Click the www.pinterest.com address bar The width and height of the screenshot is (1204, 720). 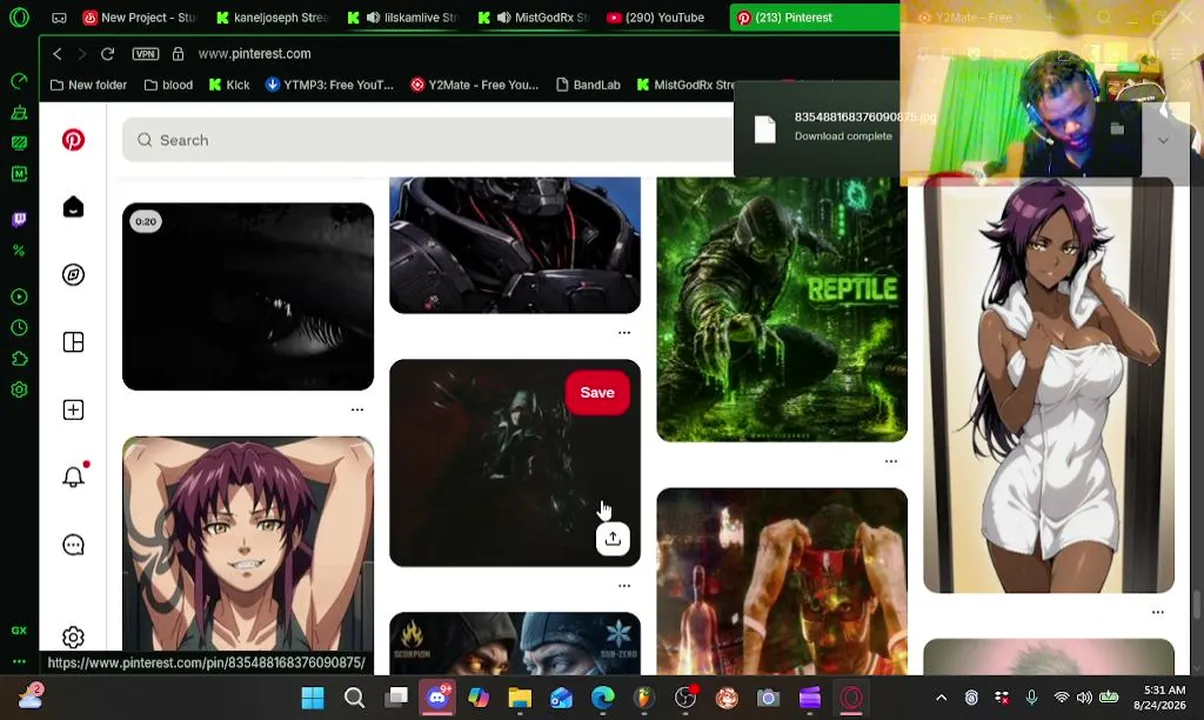[254, 54]
